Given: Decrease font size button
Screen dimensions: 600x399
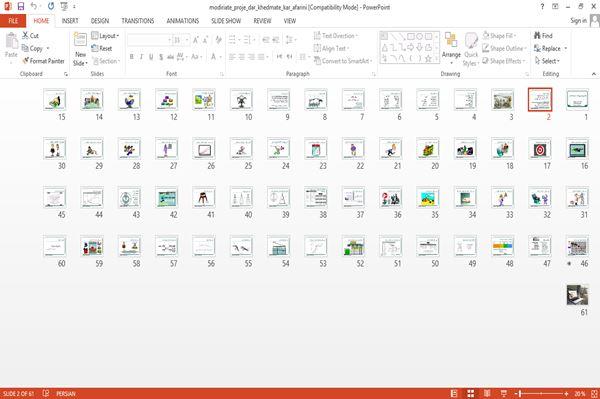Looking at the screenshot, I should click(205, 40).
